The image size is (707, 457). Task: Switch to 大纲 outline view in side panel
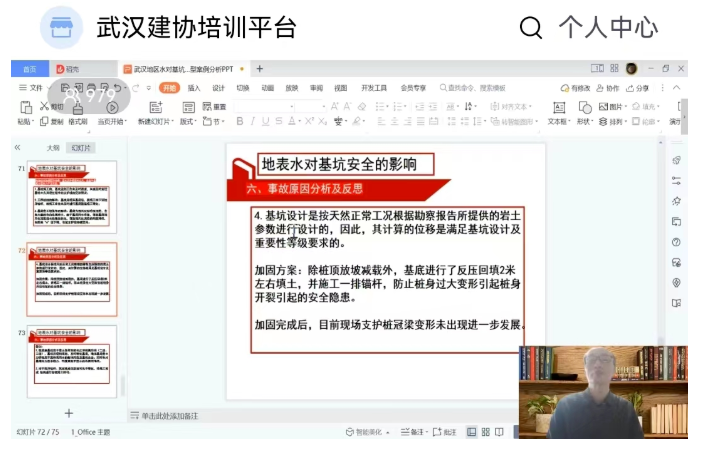pos(52,147)
